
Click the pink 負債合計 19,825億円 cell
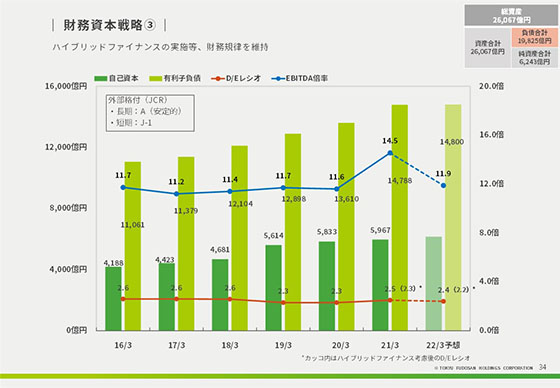(x=534, y=37)
